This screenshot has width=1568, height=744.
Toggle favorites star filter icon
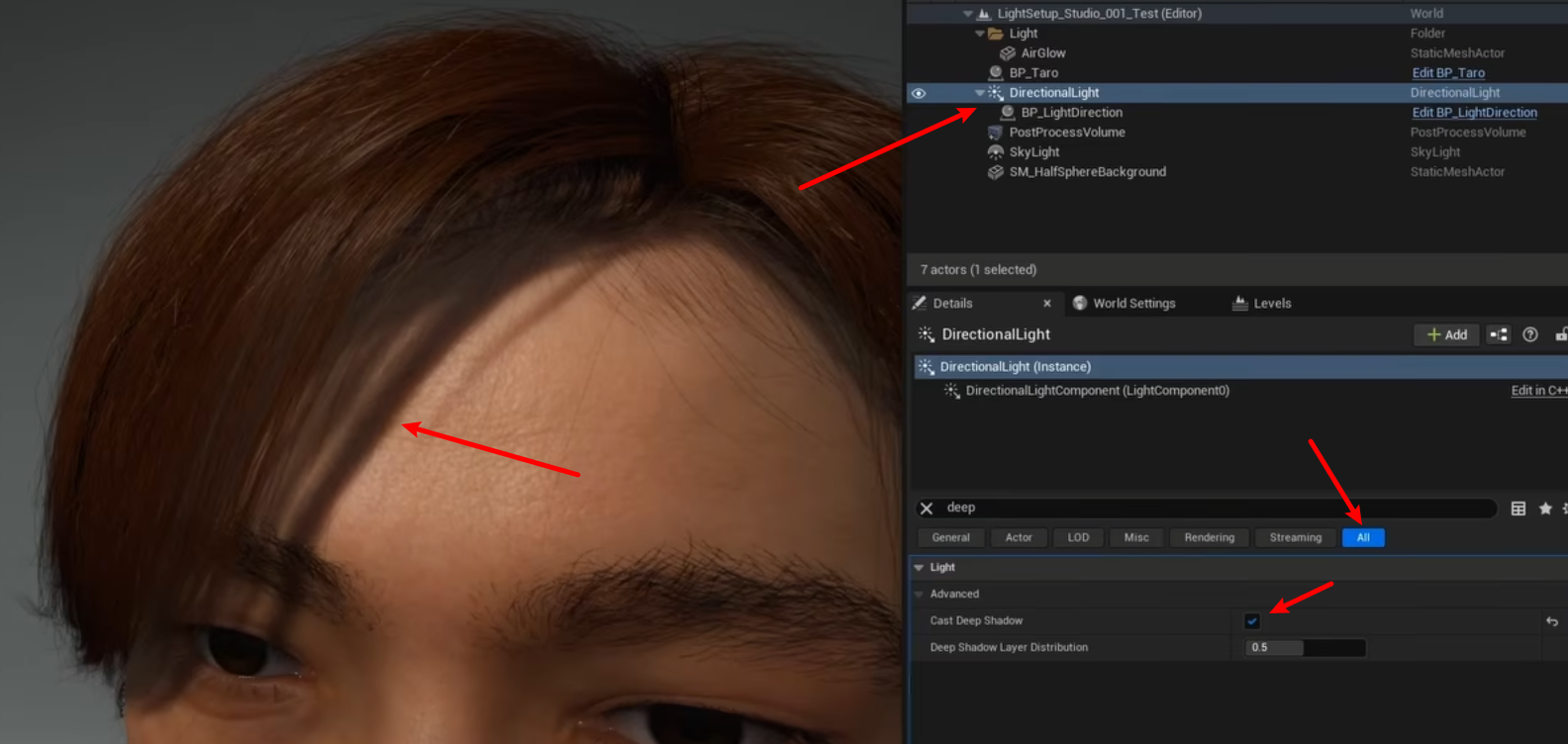[x=1545, y=509]
